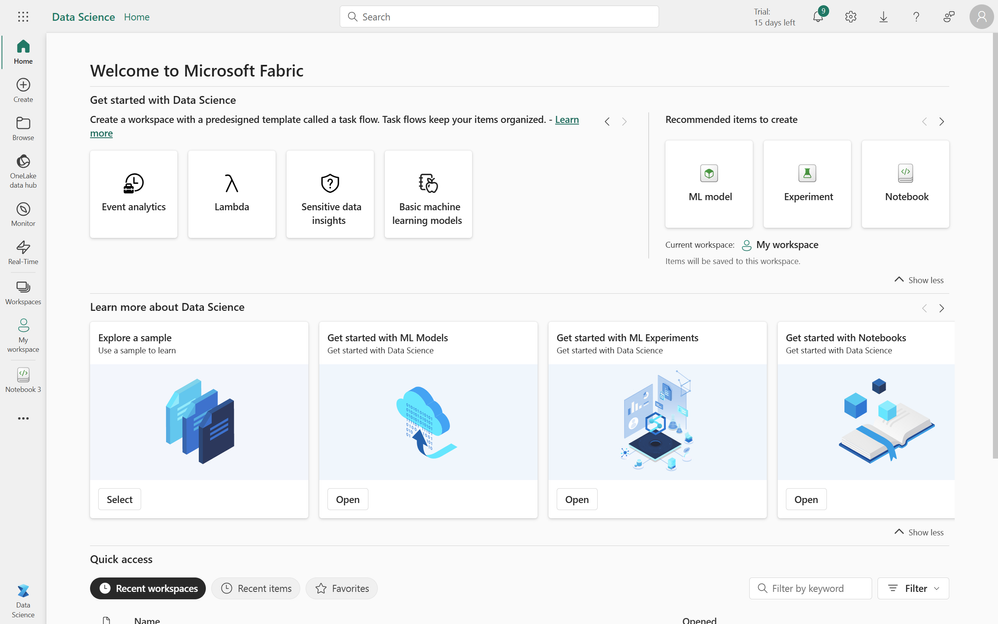
Task: Open Workspaces in the sidebar
Action: point(23,292)
